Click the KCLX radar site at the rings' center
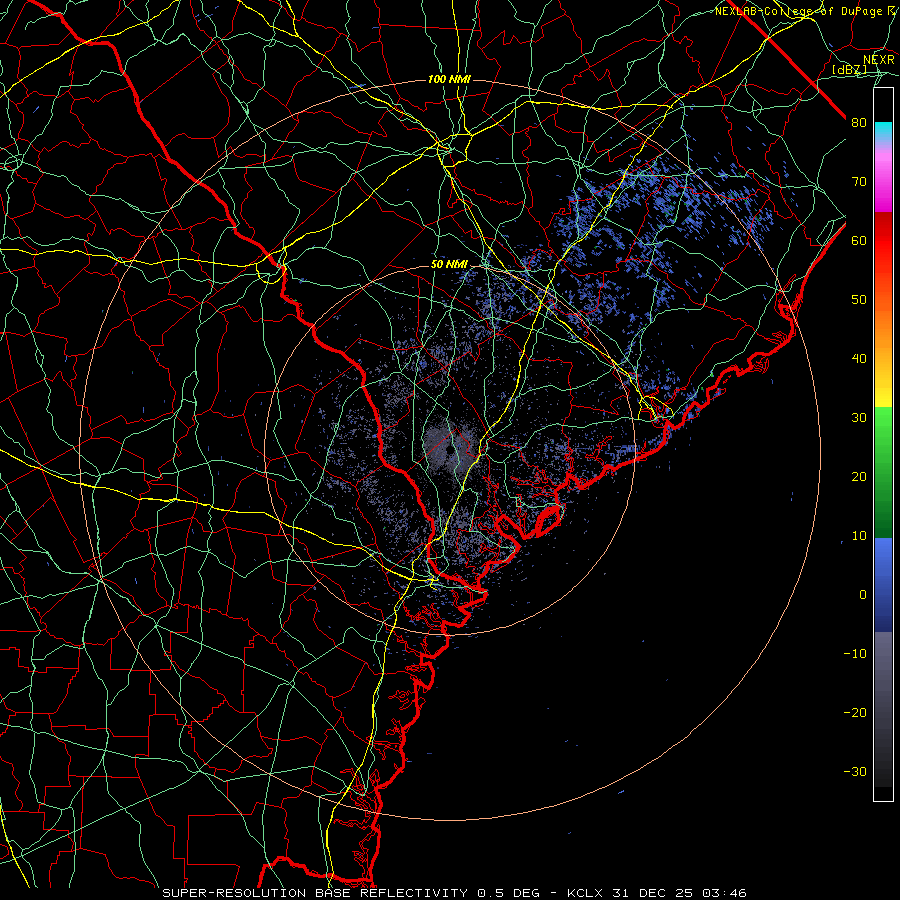This screenshot has width=900, height=900. pyautogui.click(x=449, y=449)
